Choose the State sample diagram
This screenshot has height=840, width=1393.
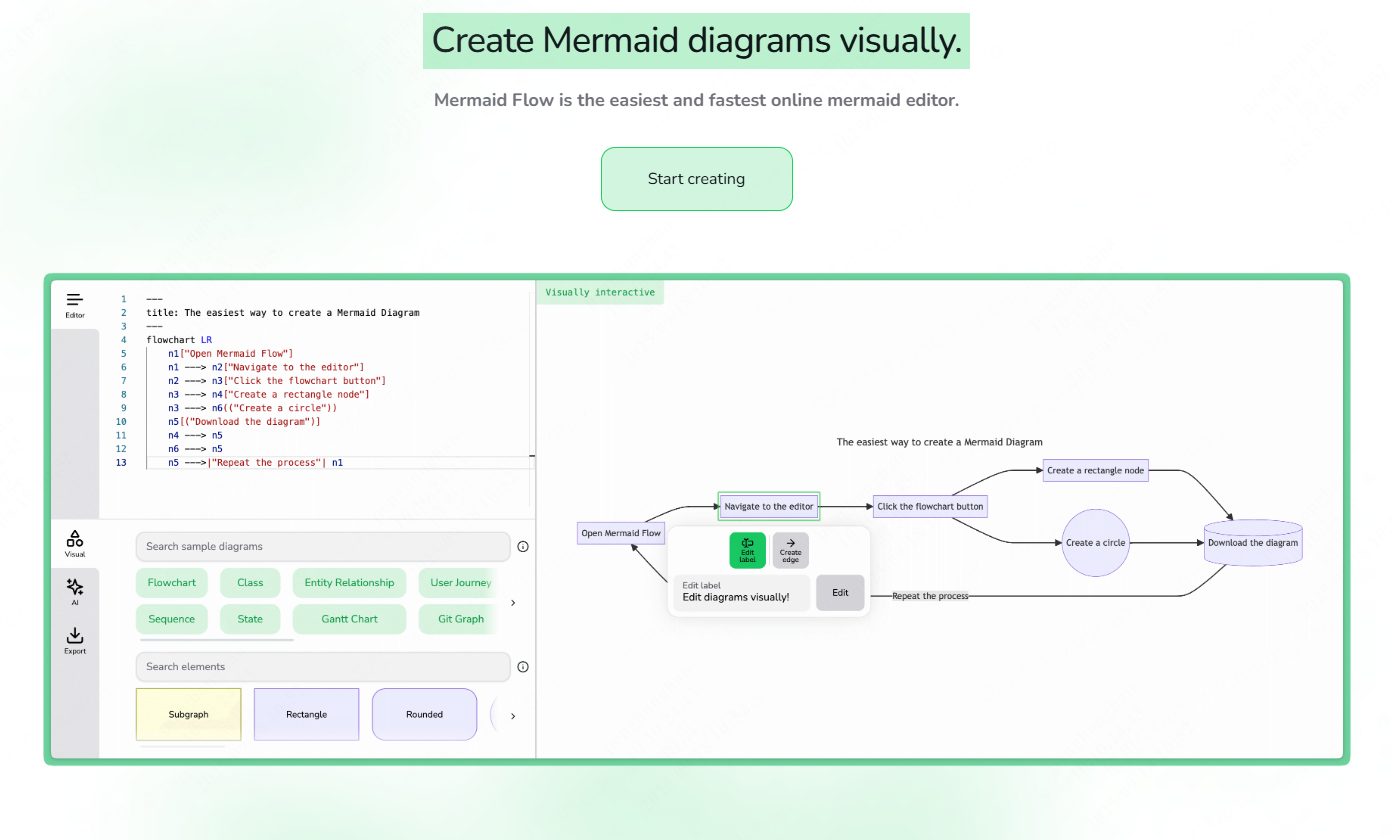point(250,619)
